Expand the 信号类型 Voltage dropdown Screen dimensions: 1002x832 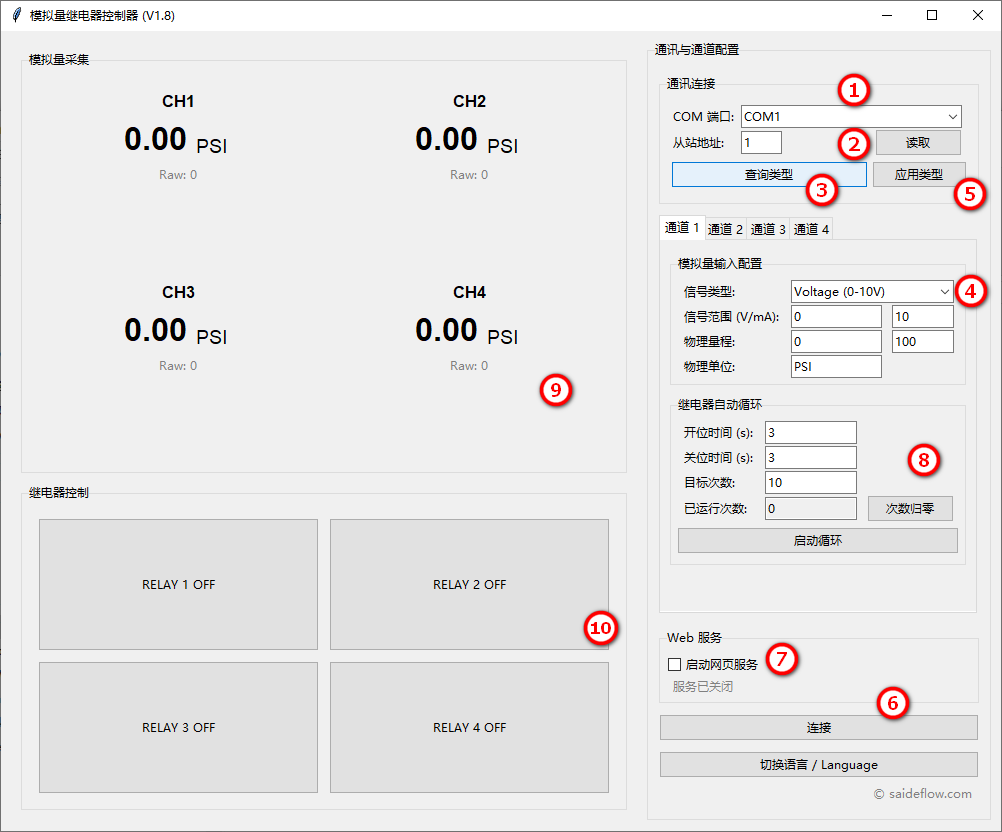tap(871, 291)
